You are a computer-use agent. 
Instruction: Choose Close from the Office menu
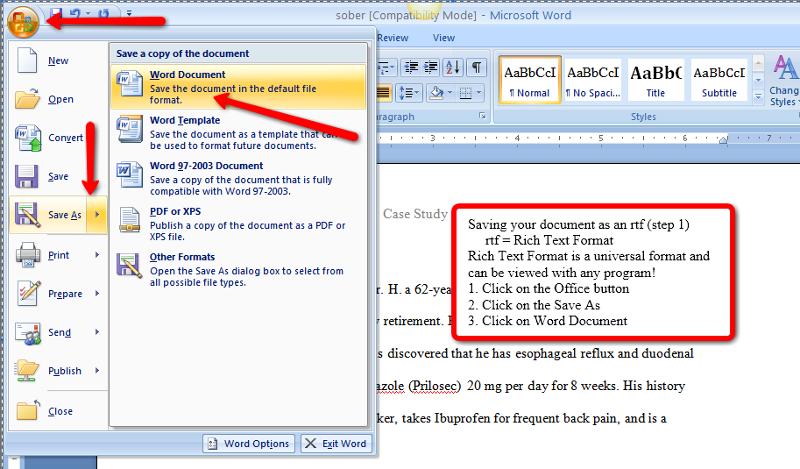point(58,411)
